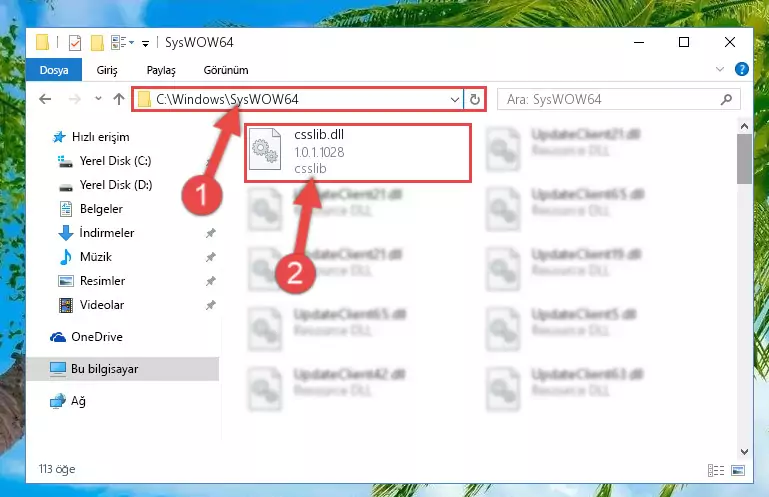
Task: Select OneDrive in the navigation pane
Action: tap(97, 337)
